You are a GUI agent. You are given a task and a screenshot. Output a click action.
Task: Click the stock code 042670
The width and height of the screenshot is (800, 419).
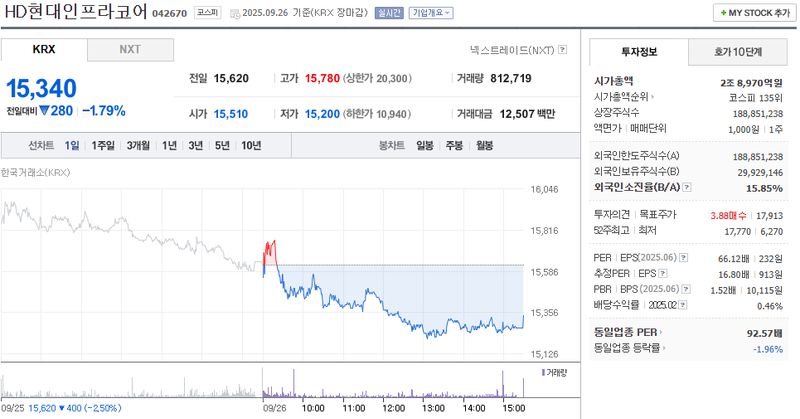(170, 13)
